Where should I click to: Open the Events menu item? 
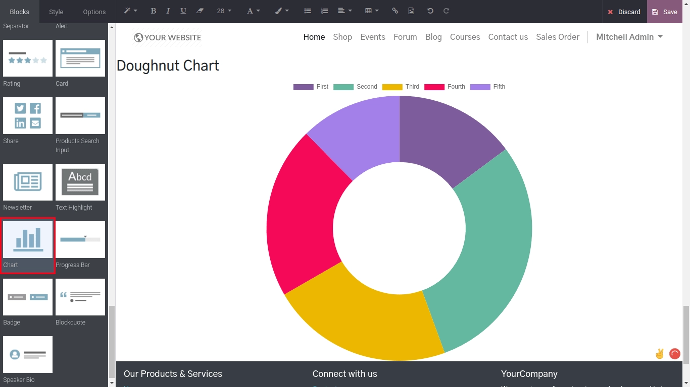[x=372, y=37]
